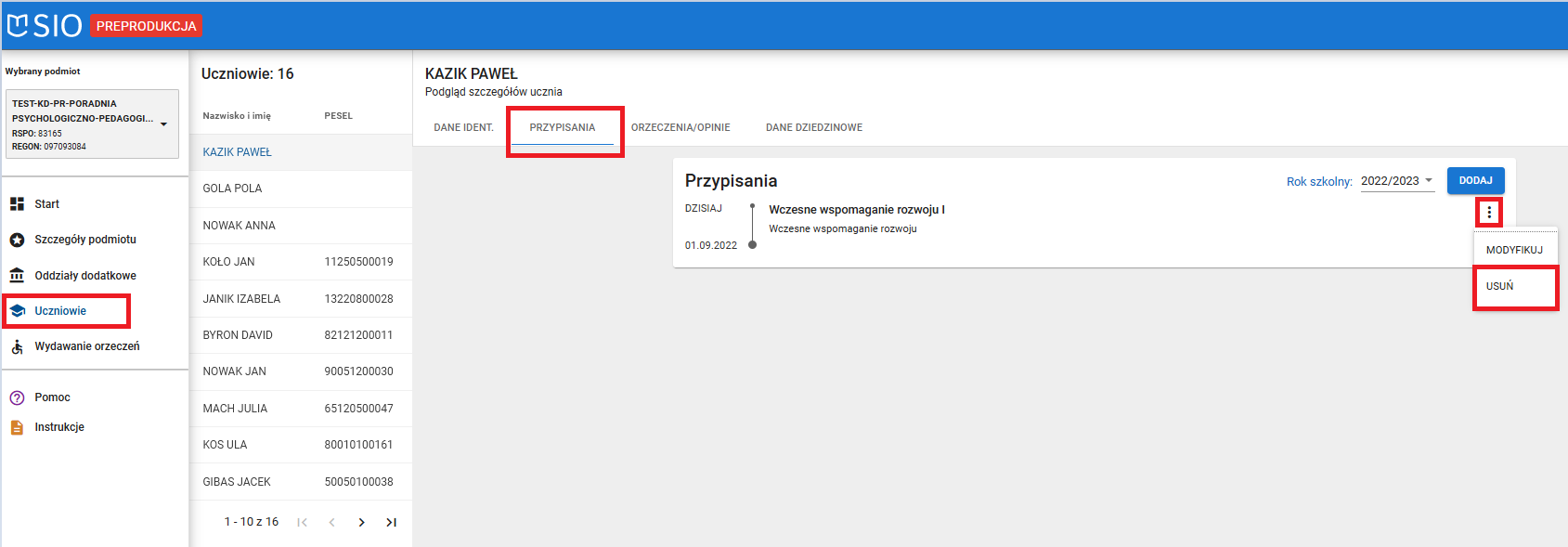Open the three-dot menu for the assignment
This screenshot has width=1568, height=547.
[1489, 213]
